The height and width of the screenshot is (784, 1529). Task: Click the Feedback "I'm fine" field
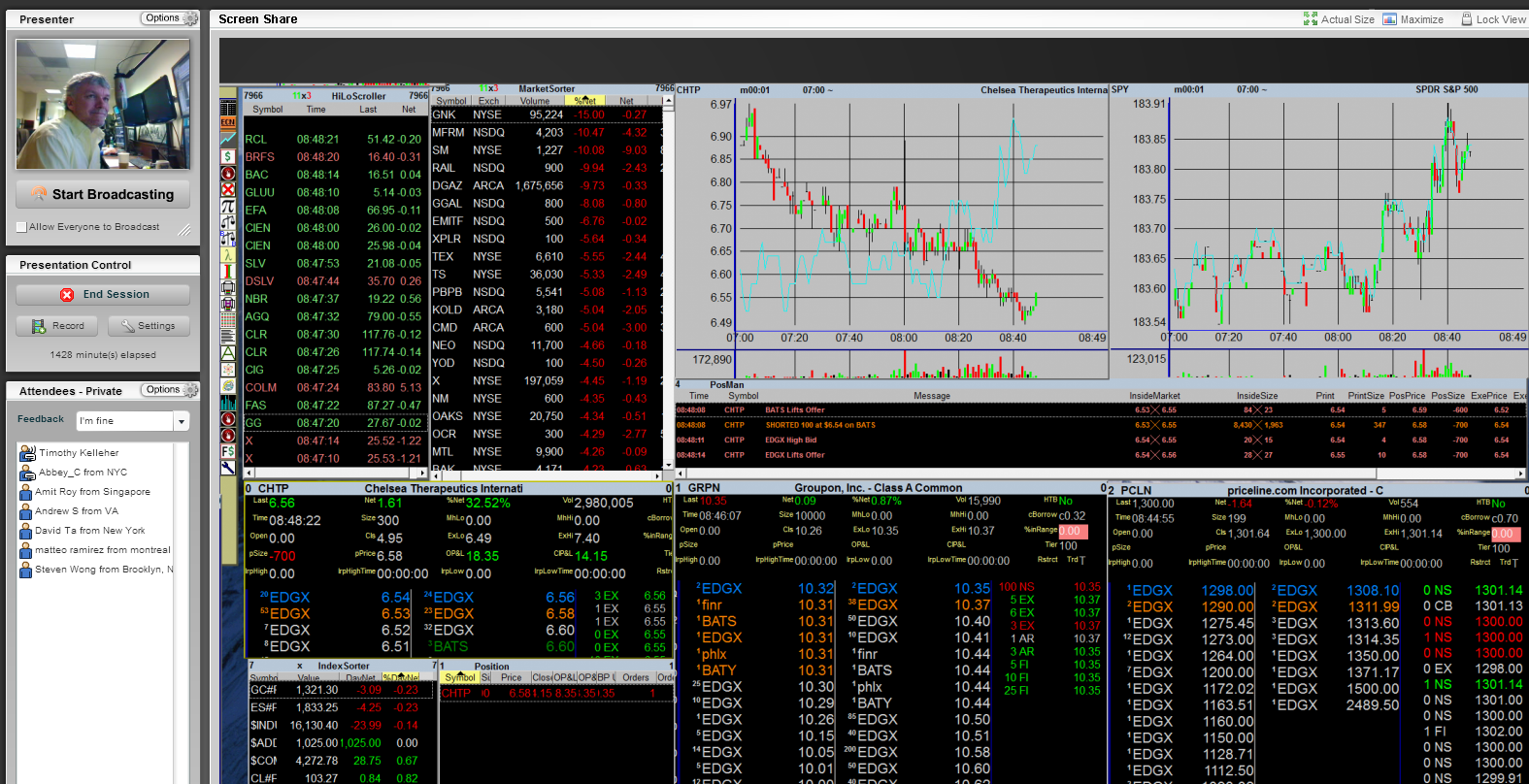[124, 421]
